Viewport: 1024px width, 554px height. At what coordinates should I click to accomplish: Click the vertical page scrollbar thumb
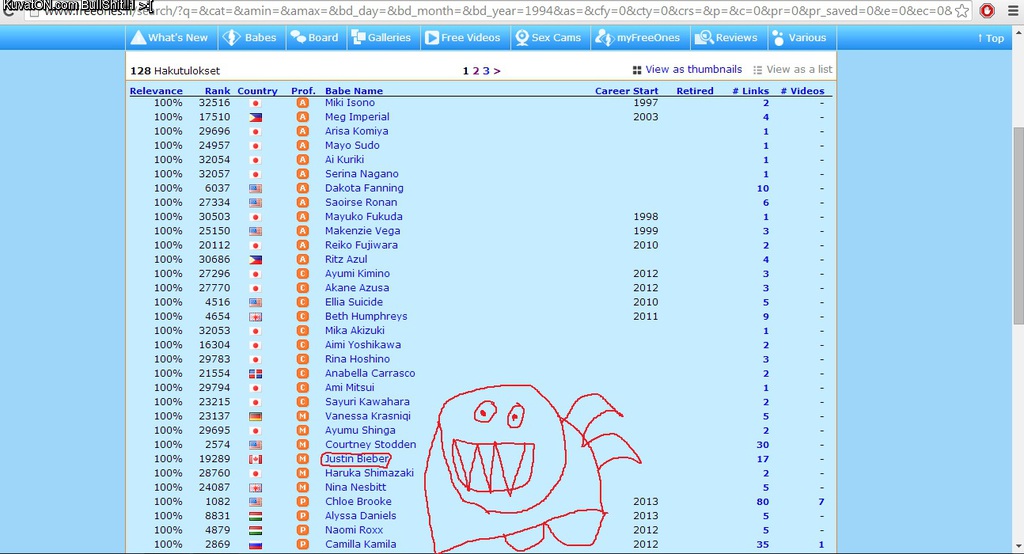click(1018, 225)
